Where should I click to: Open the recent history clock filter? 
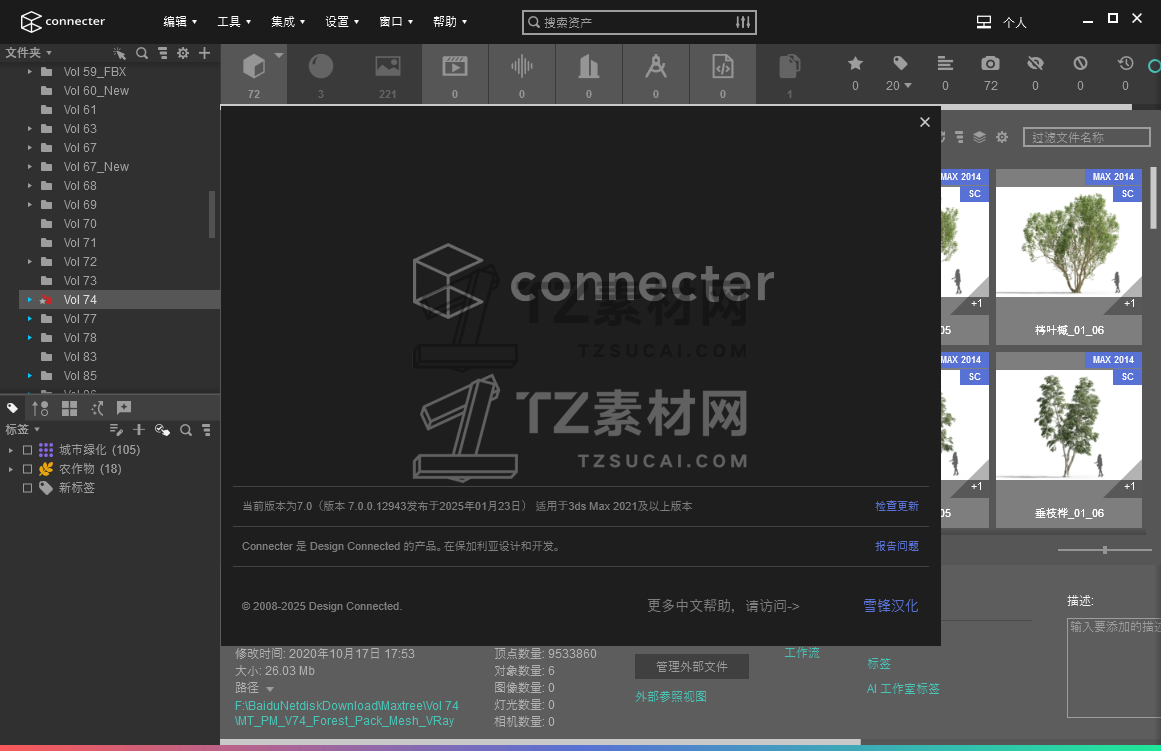(x=1125, y=64)
